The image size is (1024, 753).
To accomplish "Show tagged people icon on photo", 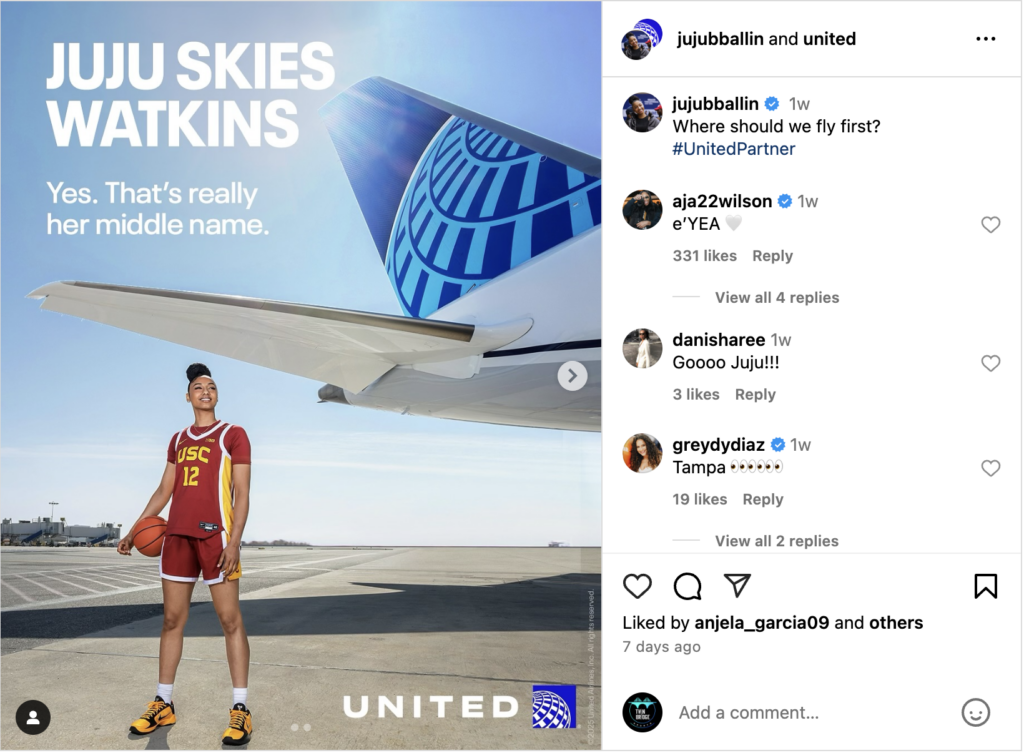I will click(x=33, y=718).
